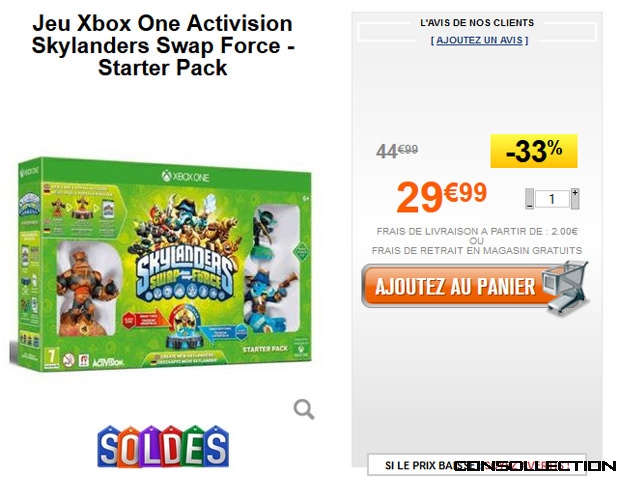Increase quantity with the plus button

575,199
